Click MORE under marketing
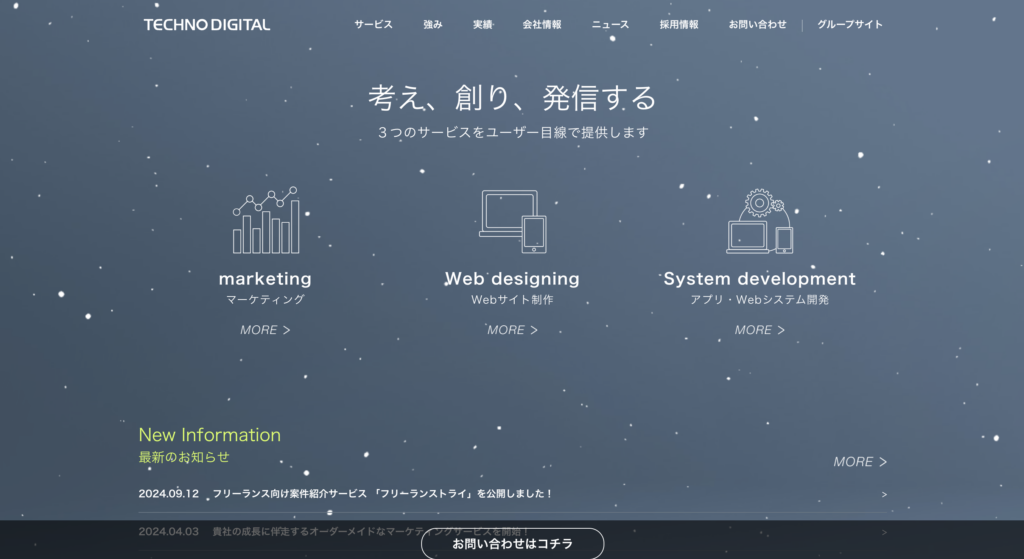 (265, 330)
